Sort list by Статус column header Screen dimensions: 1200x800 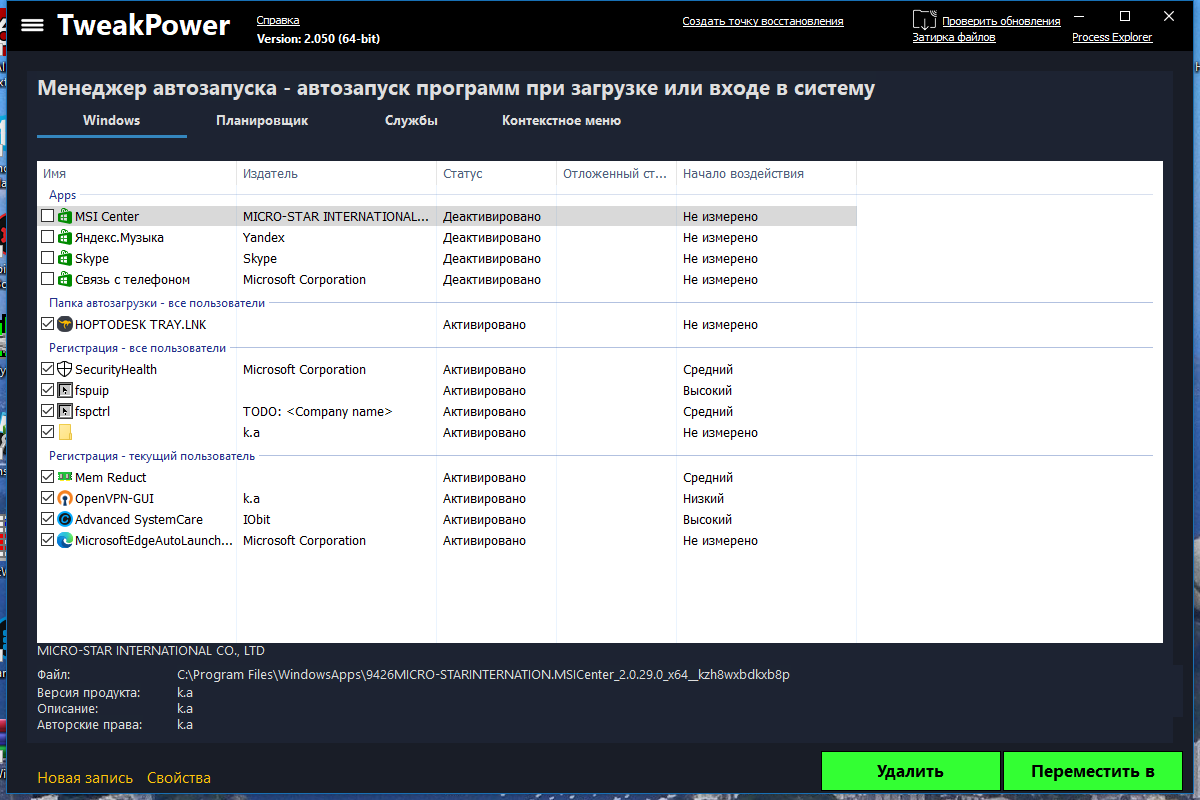click(496, 174)
